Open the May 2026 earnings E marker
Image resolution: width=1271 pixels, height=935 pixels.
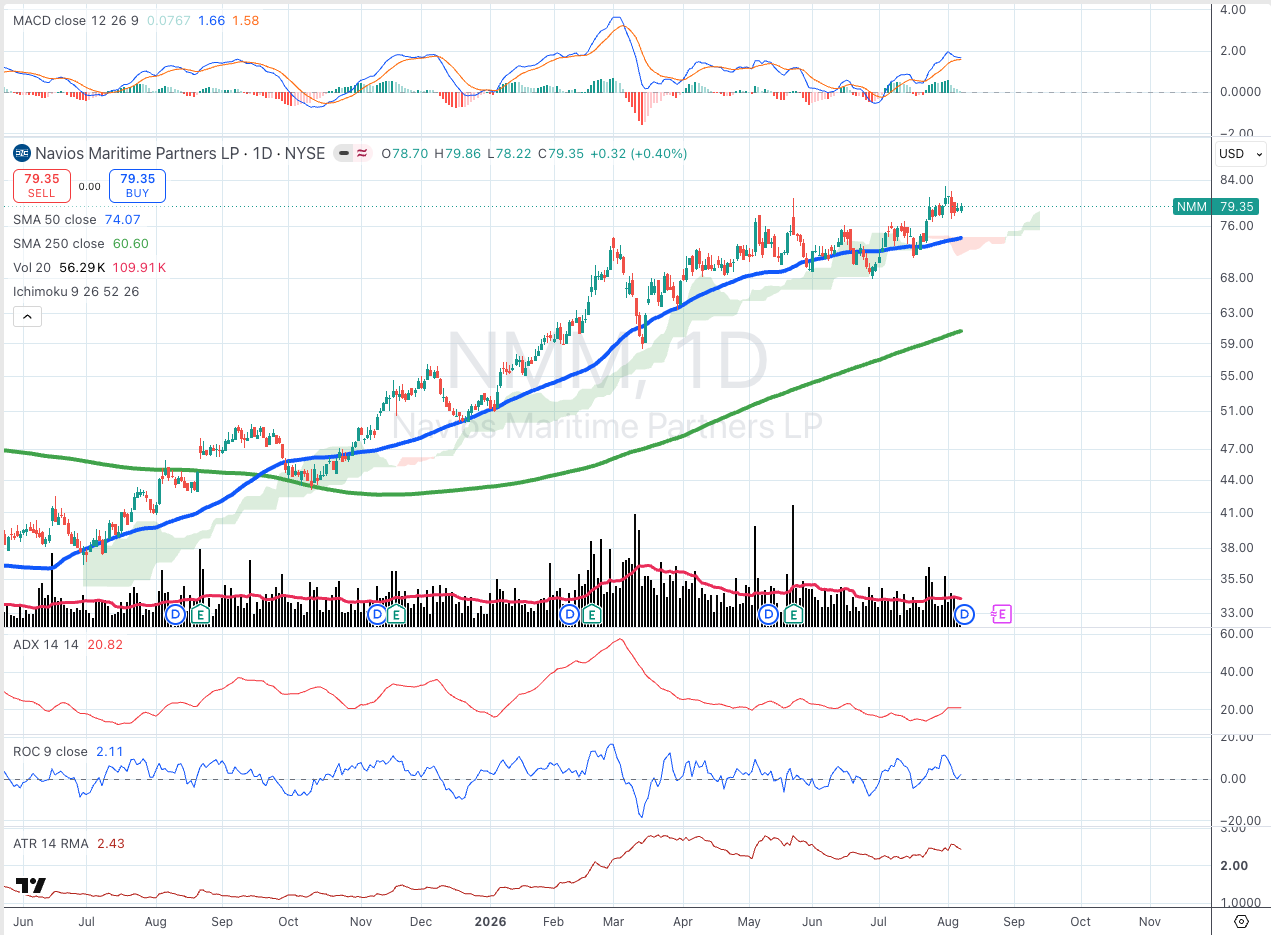tap(794, 613)
